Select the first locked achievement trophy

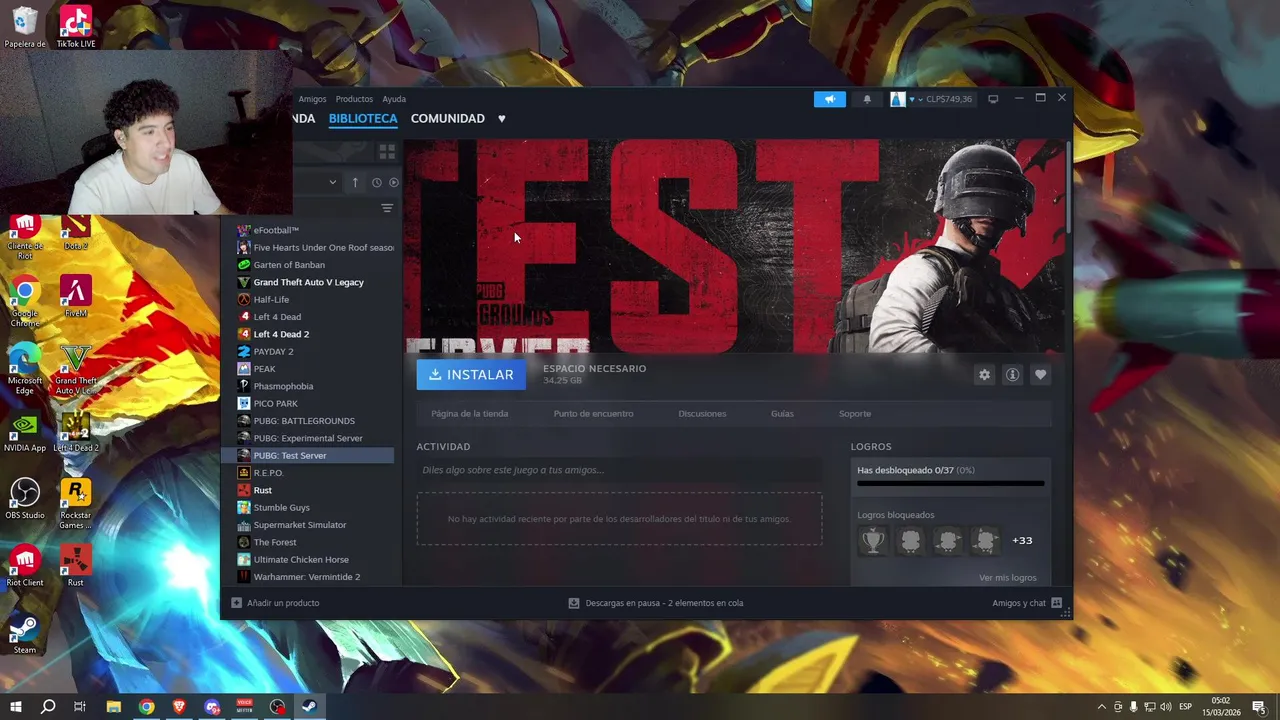click(x=873, y=541)
